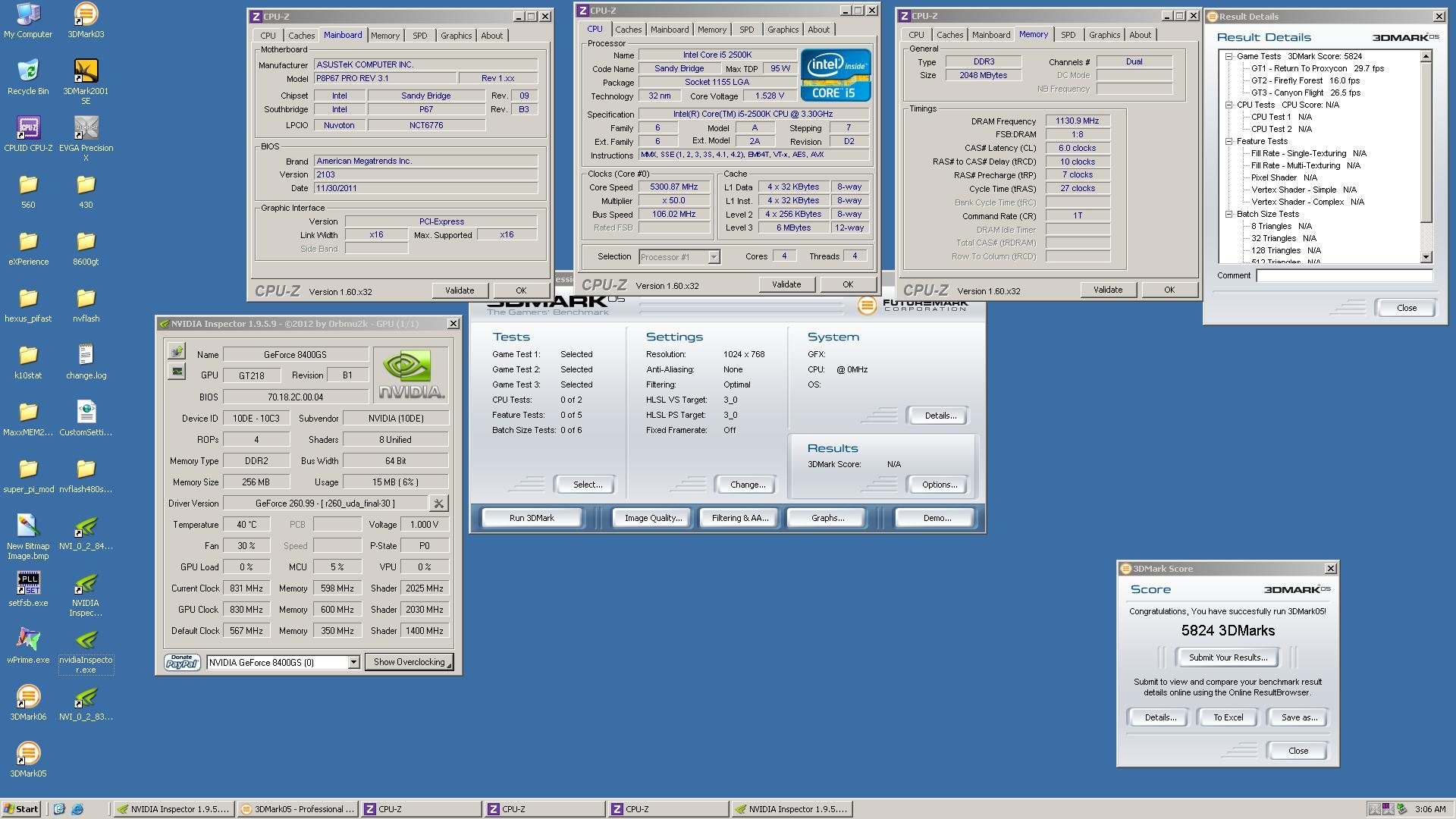The image size is (1456, 819).
Task: Open the hexus_pifast folder
Action: (28, 305)
